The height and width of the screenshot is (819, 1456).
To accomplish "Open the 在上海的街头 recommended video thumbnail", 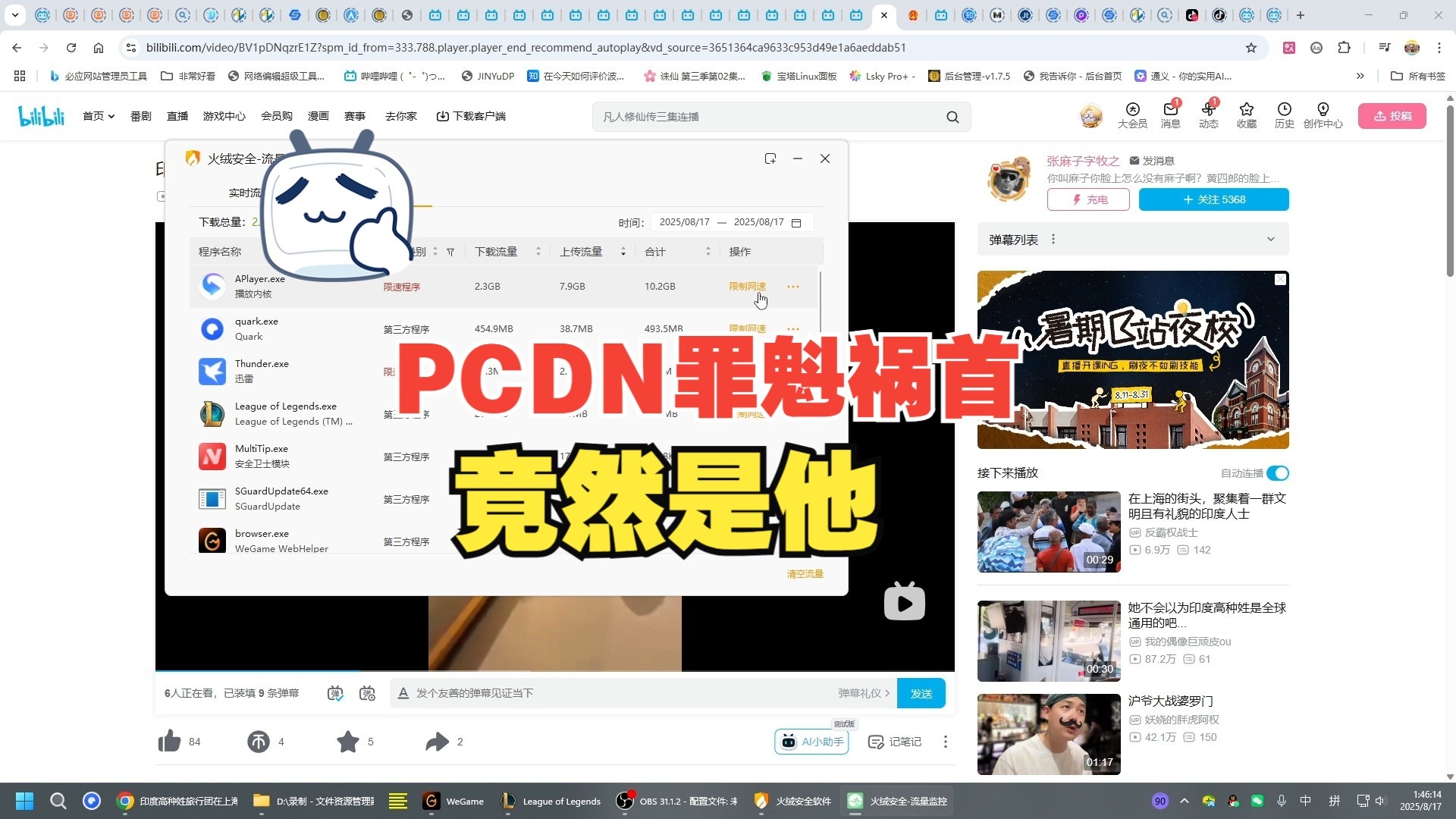I will 1048,532.
